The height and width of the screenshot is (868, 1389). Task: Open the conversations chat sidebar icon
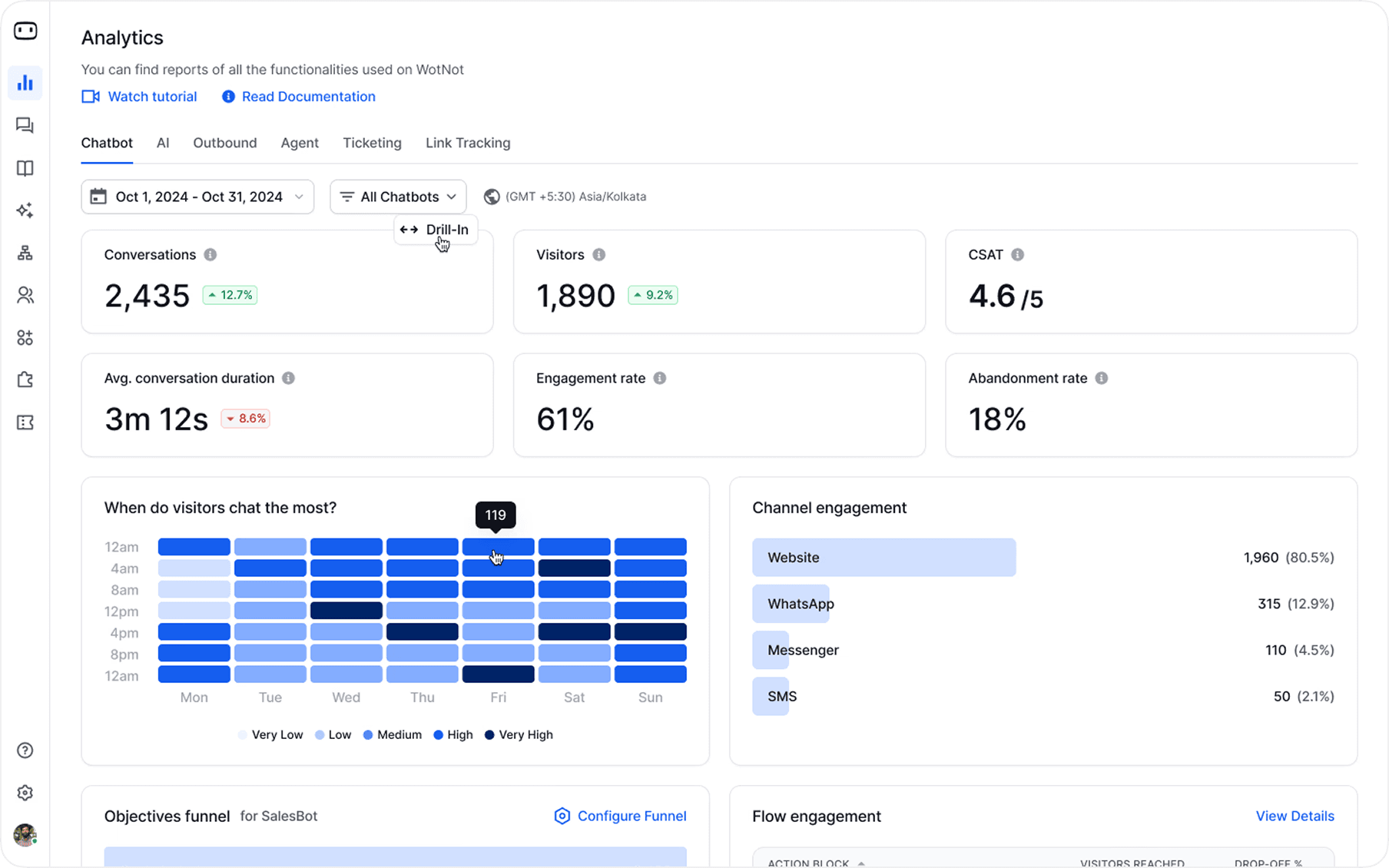(25, 125)
